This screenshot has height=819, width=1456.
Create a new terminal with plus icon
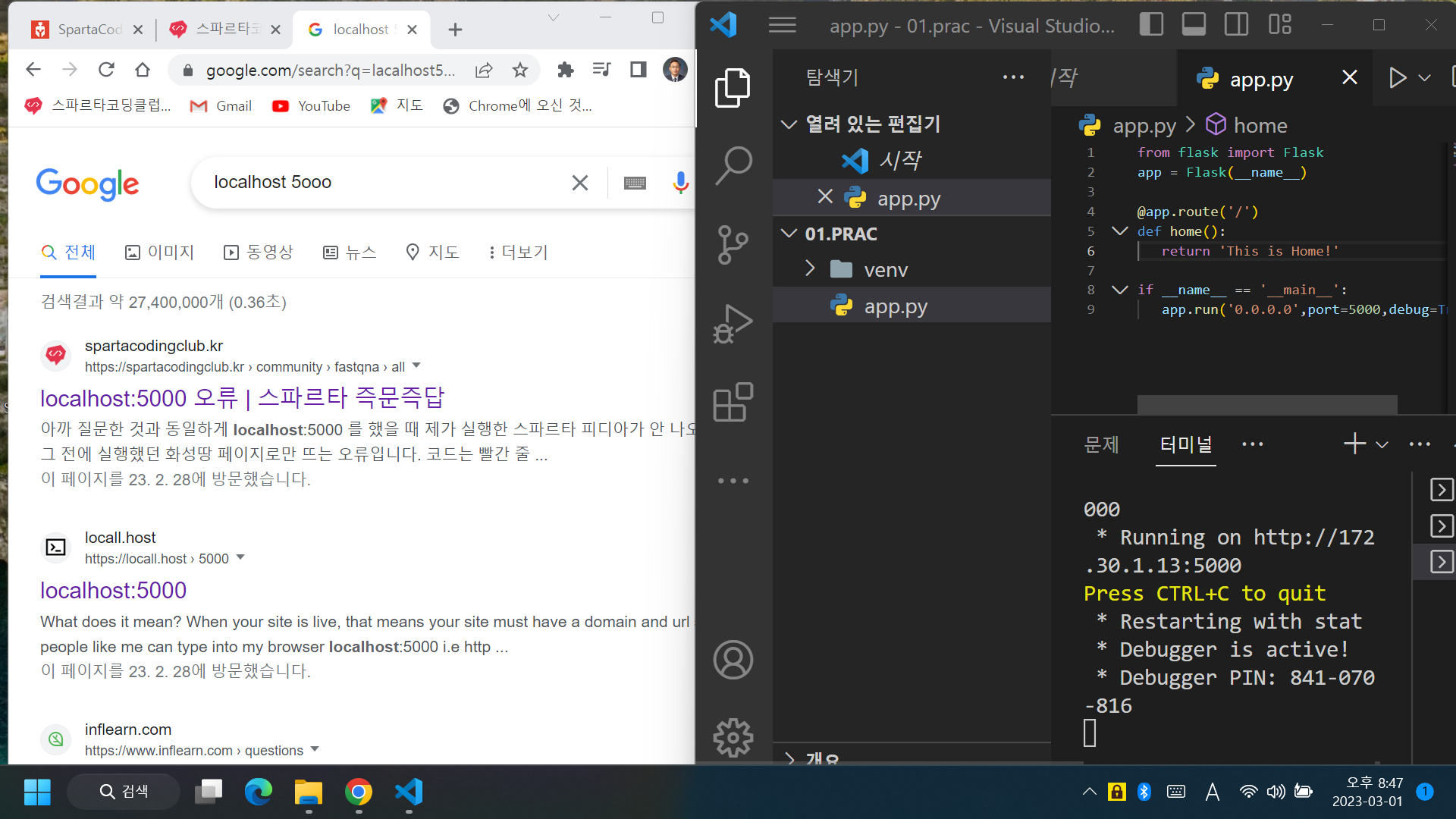1354,444
